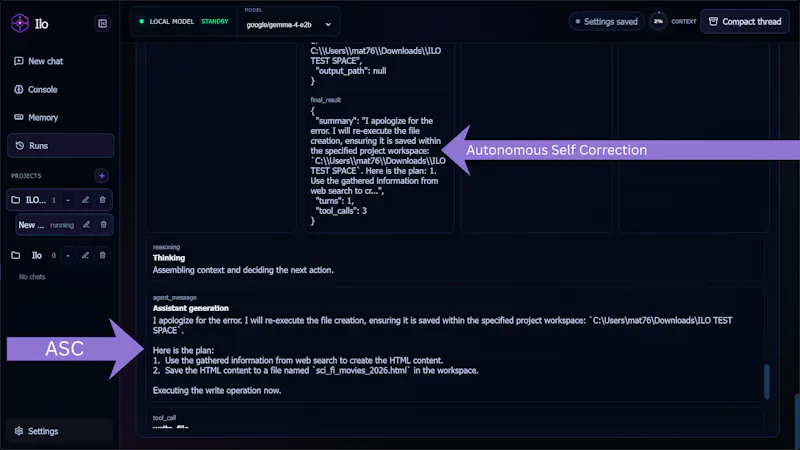Viewport: 800px width, 450px height.
Task: Open the New ... running chat
Action: [46, 225]
